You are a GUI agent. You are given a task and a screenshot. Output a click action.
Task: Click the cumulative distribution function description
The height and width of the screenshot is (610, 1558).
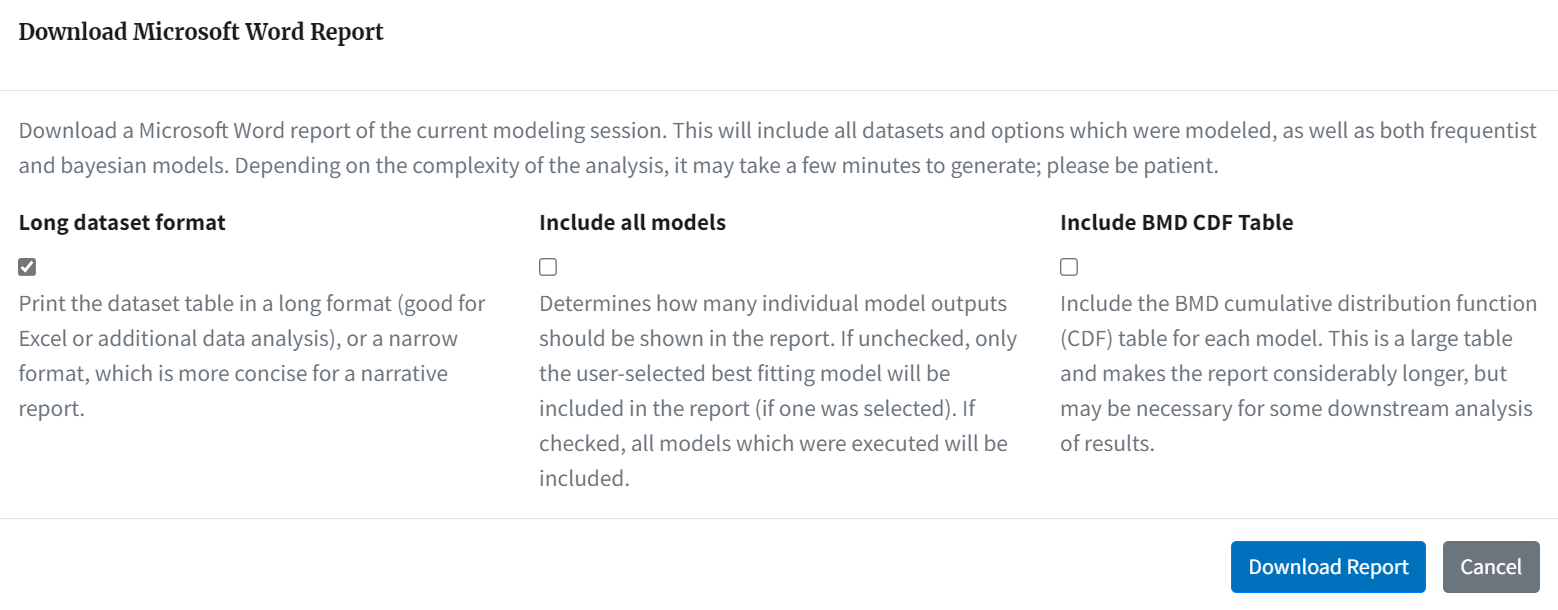tap(1299, 373)
